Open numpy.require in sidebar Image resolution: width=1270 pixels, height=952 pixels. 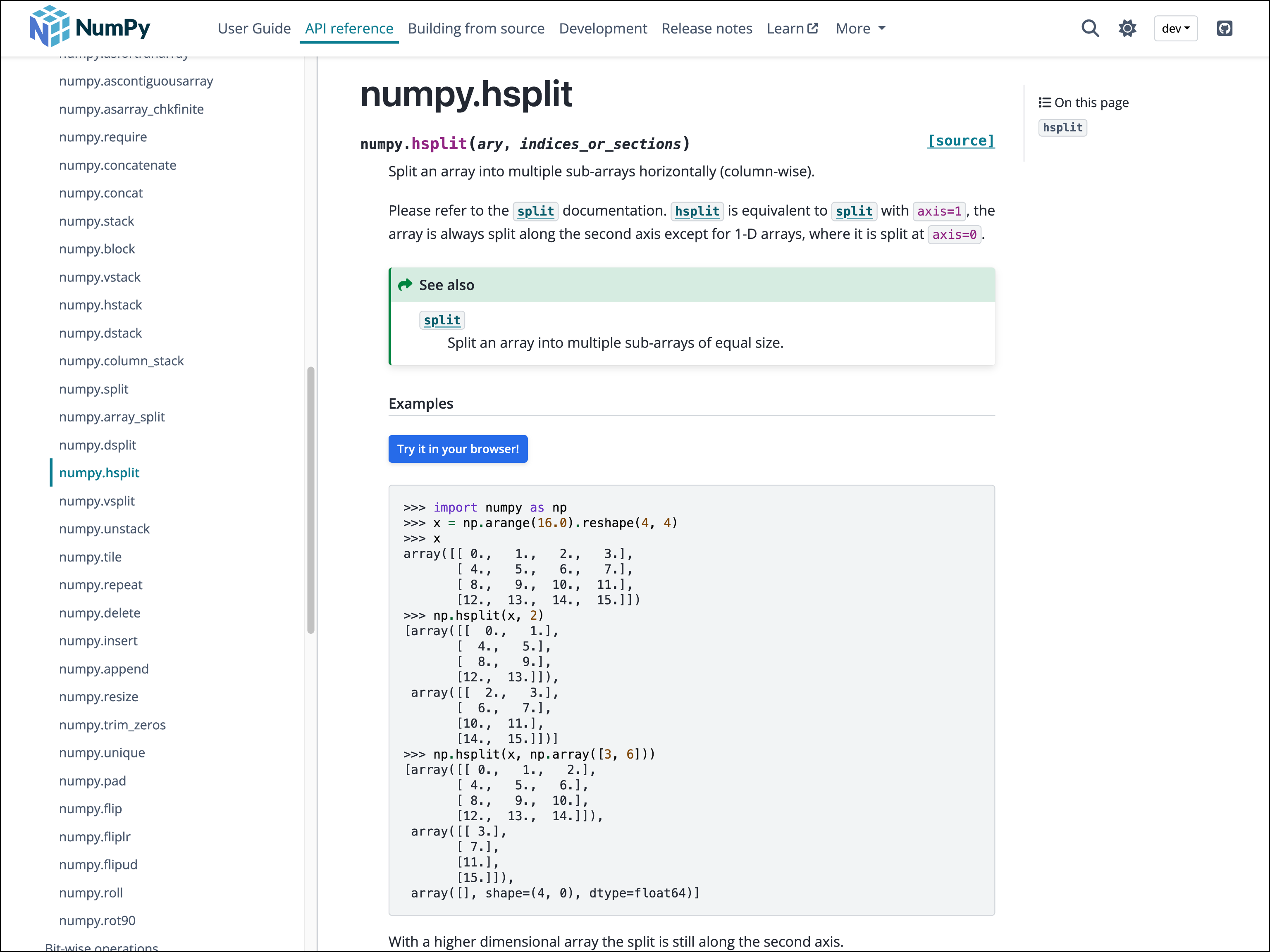click(103, 137)
